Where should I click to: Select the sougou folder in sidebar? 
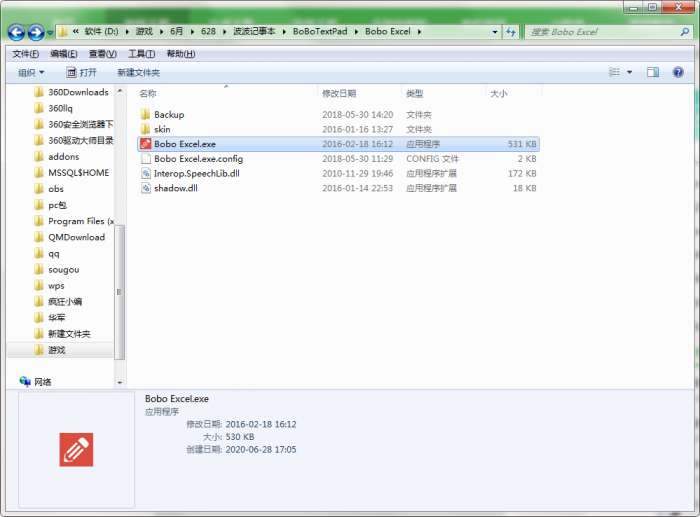[58, 269]
